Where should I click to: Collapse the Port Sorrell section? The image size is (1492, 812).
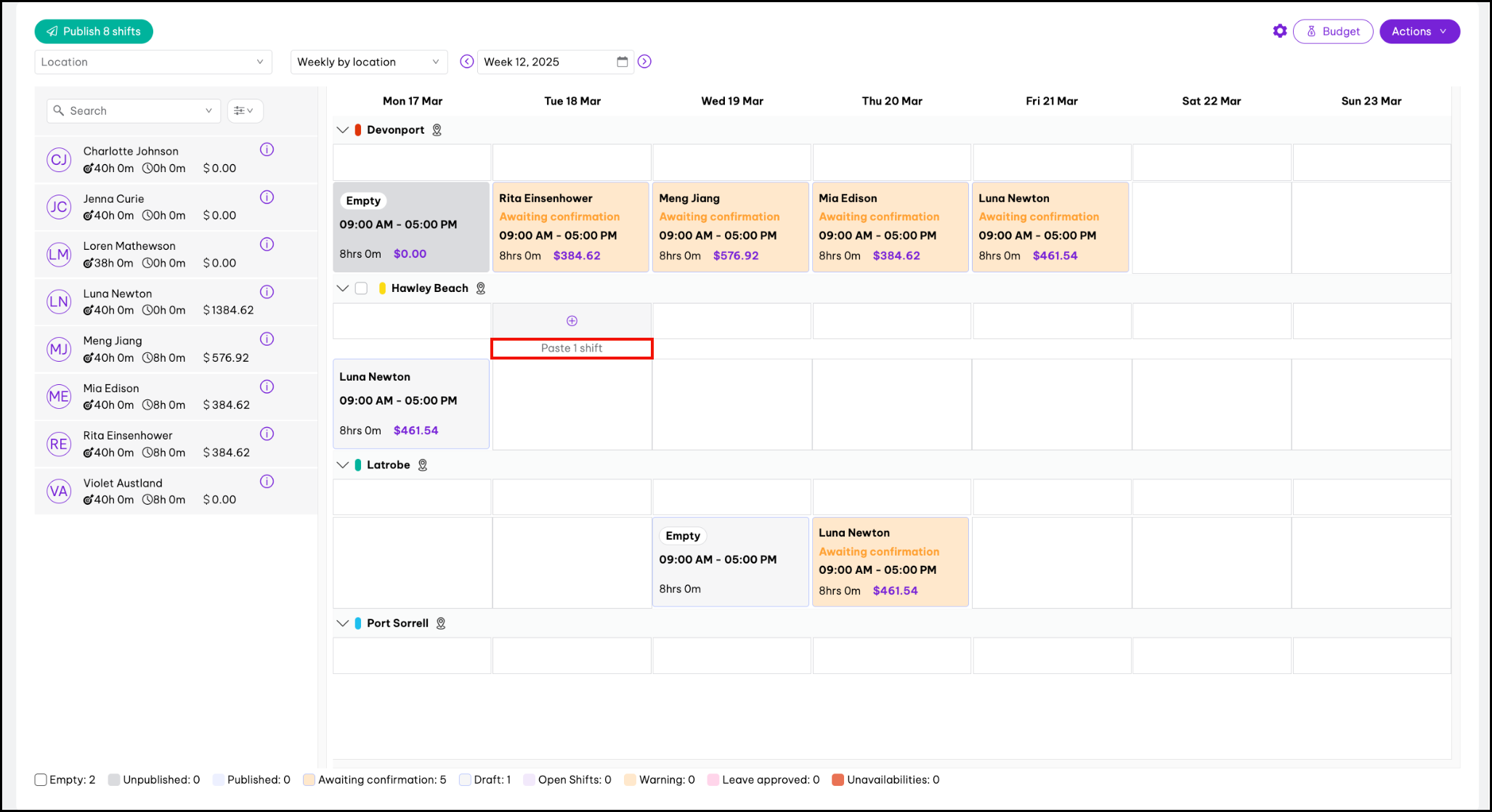coord(342,623)
